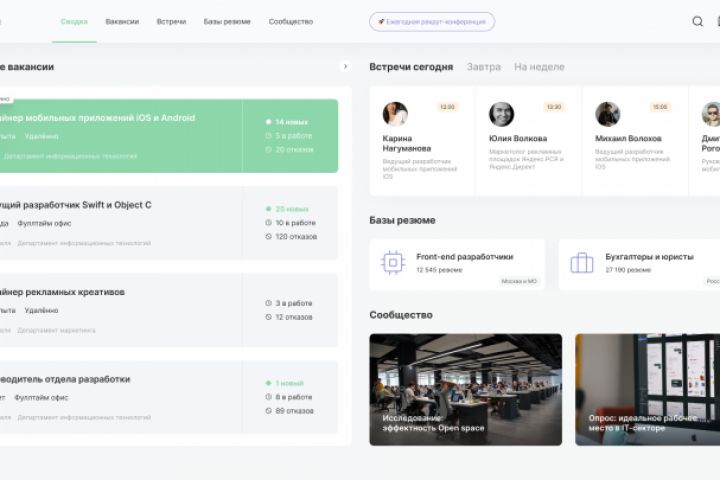720x480 pixels.
Task: Click the icon beside '12 отказов'
Action: (269, 317)
